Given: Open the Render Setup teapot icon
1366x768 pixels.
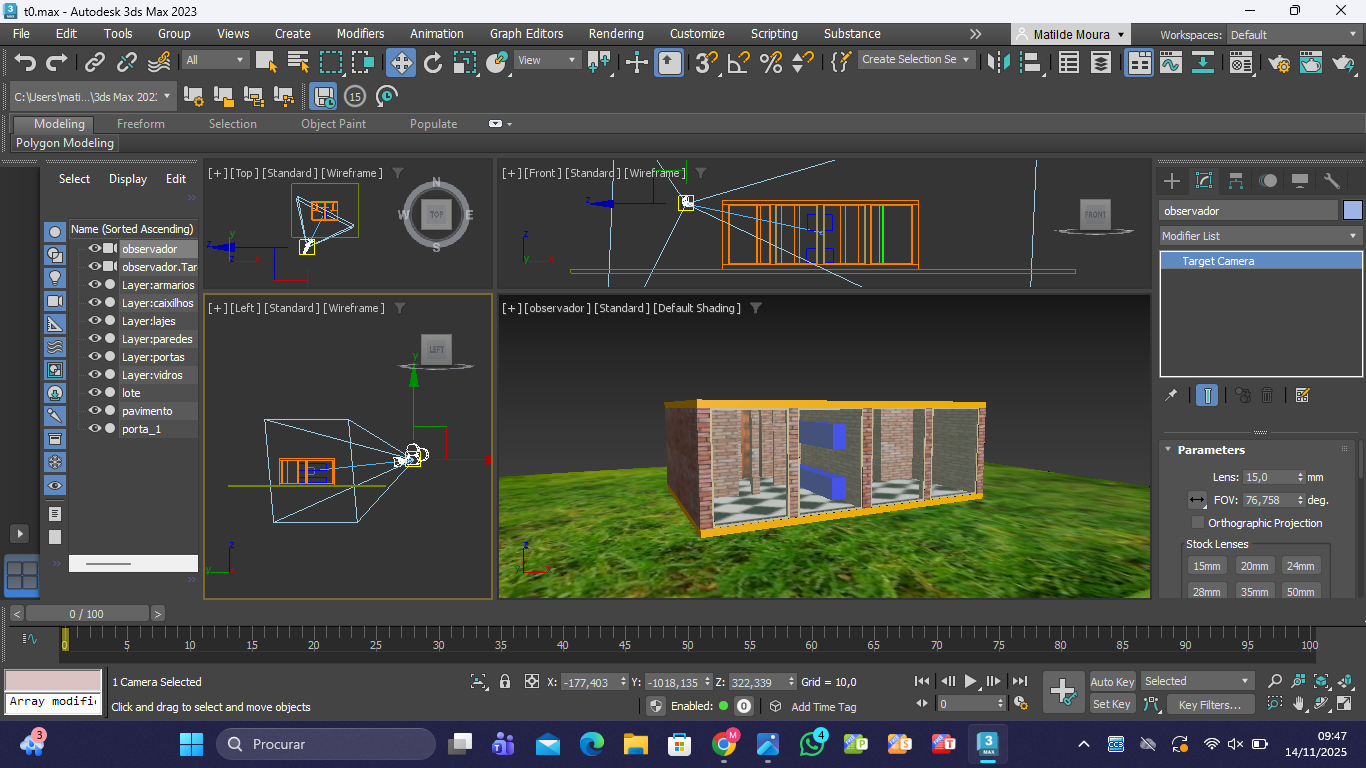Looking at the screenshot, I should [x=1279, y=63].
